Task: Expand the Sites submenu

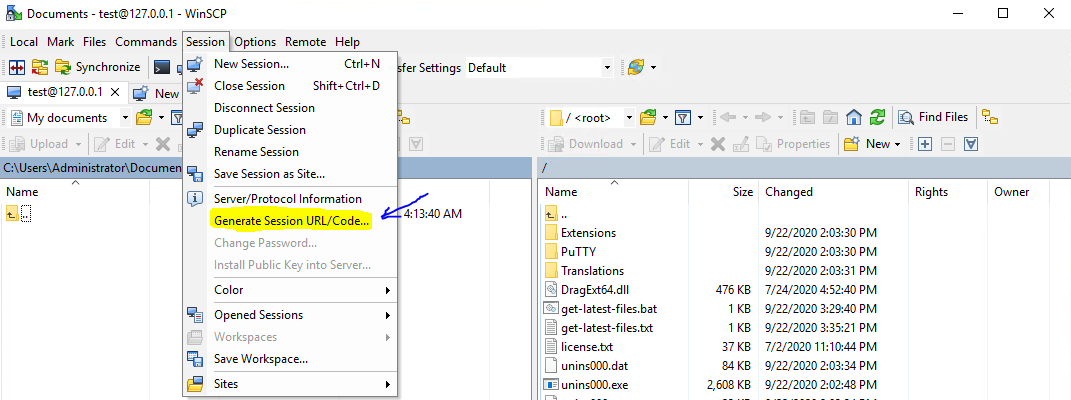Action: tap(290, 383)
